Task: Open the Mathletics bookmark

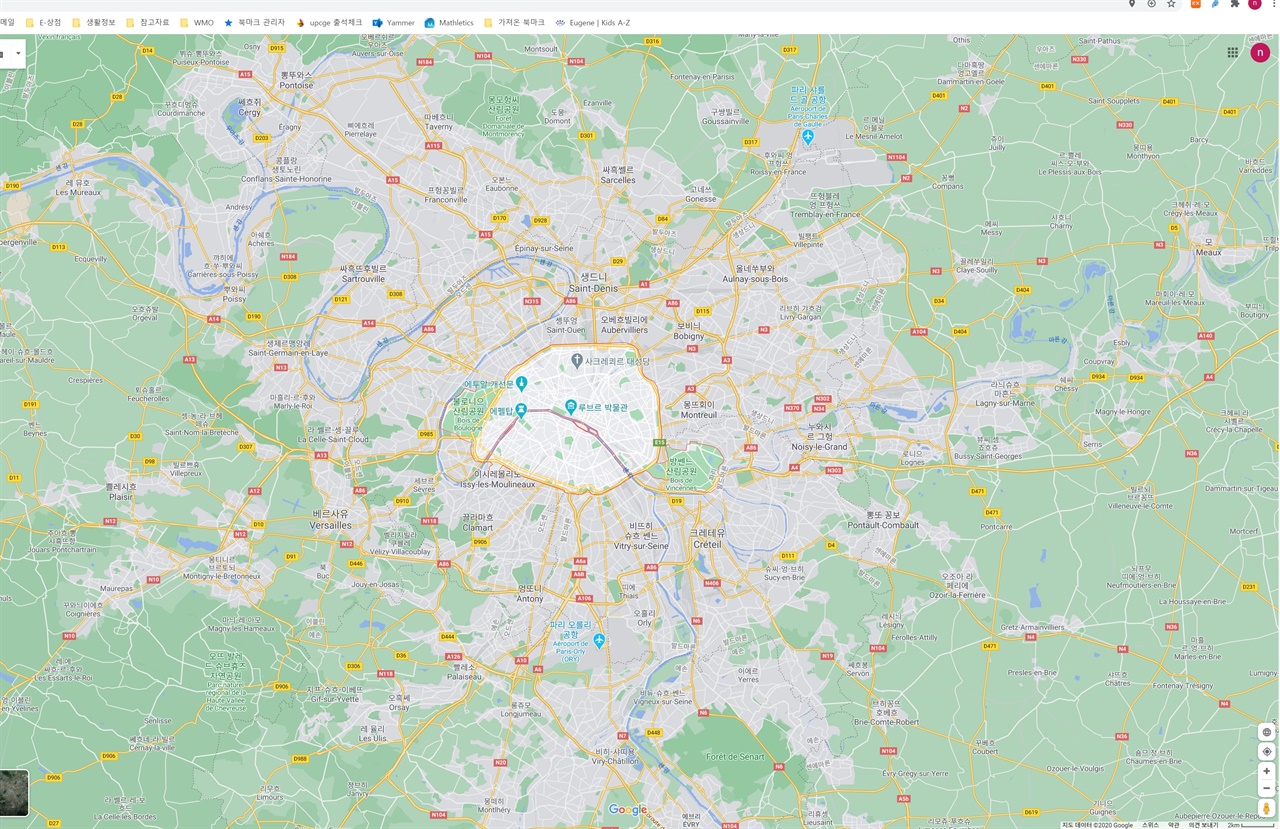Action: point(449,22)
